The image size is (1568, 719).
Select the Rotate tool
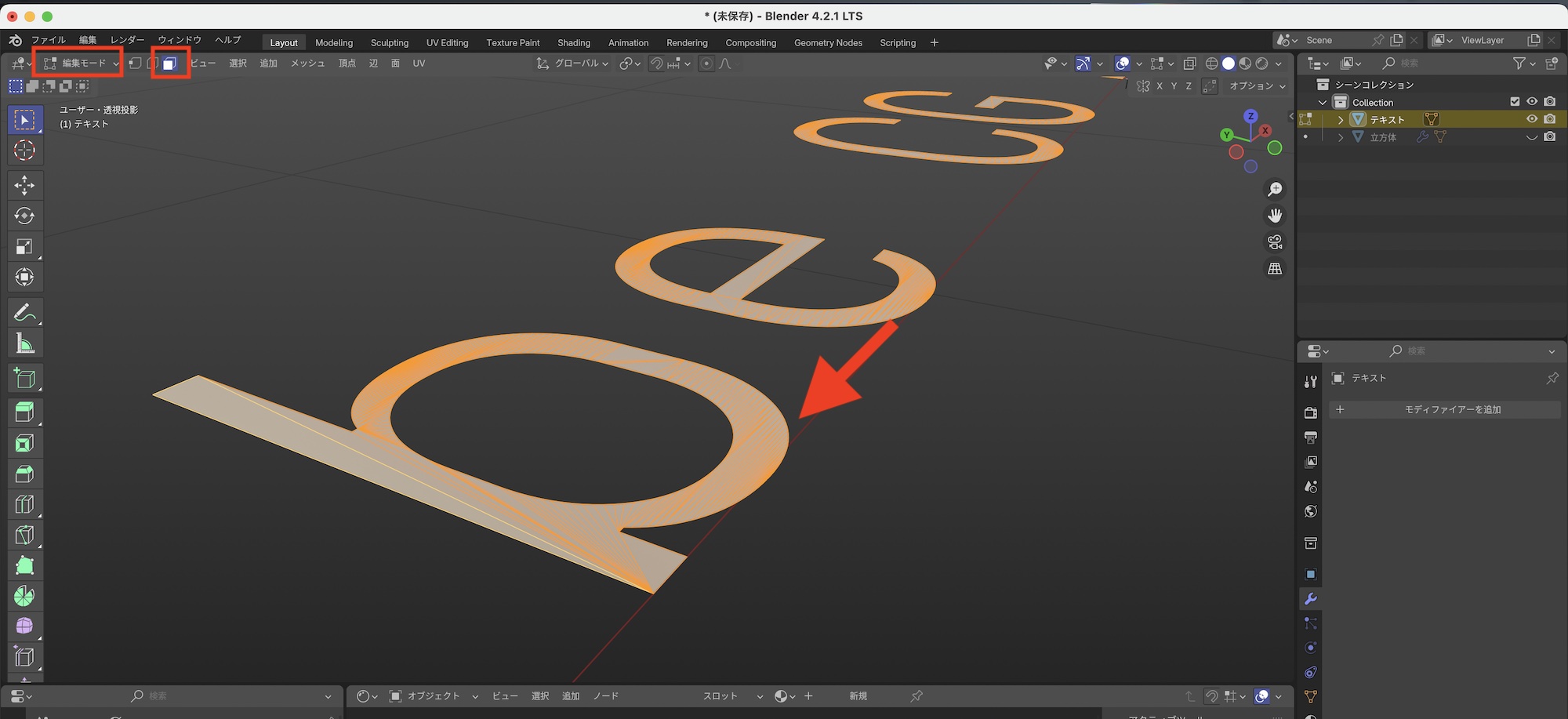coord(24,216)
